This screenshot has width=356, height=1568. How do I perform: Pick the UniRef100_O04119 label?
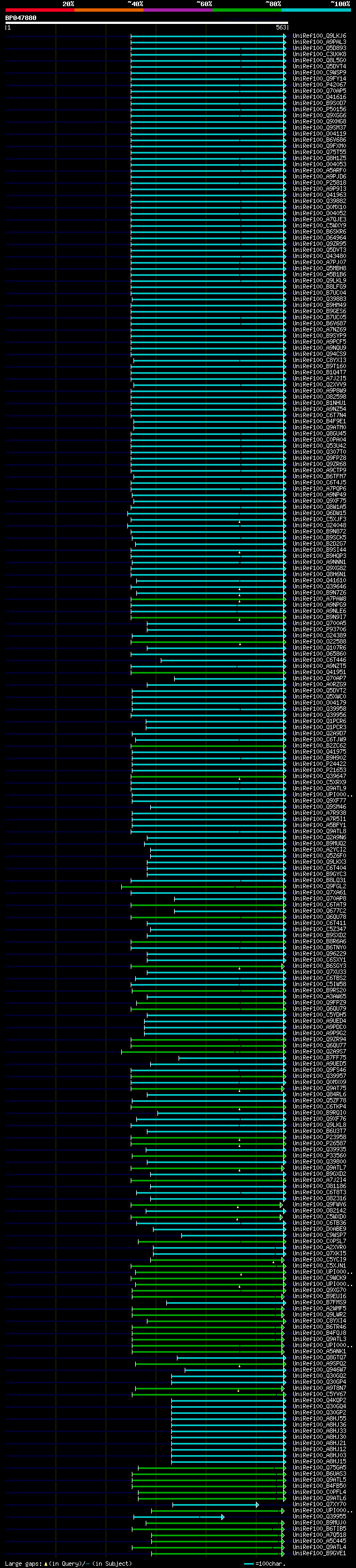click(319, 134)
